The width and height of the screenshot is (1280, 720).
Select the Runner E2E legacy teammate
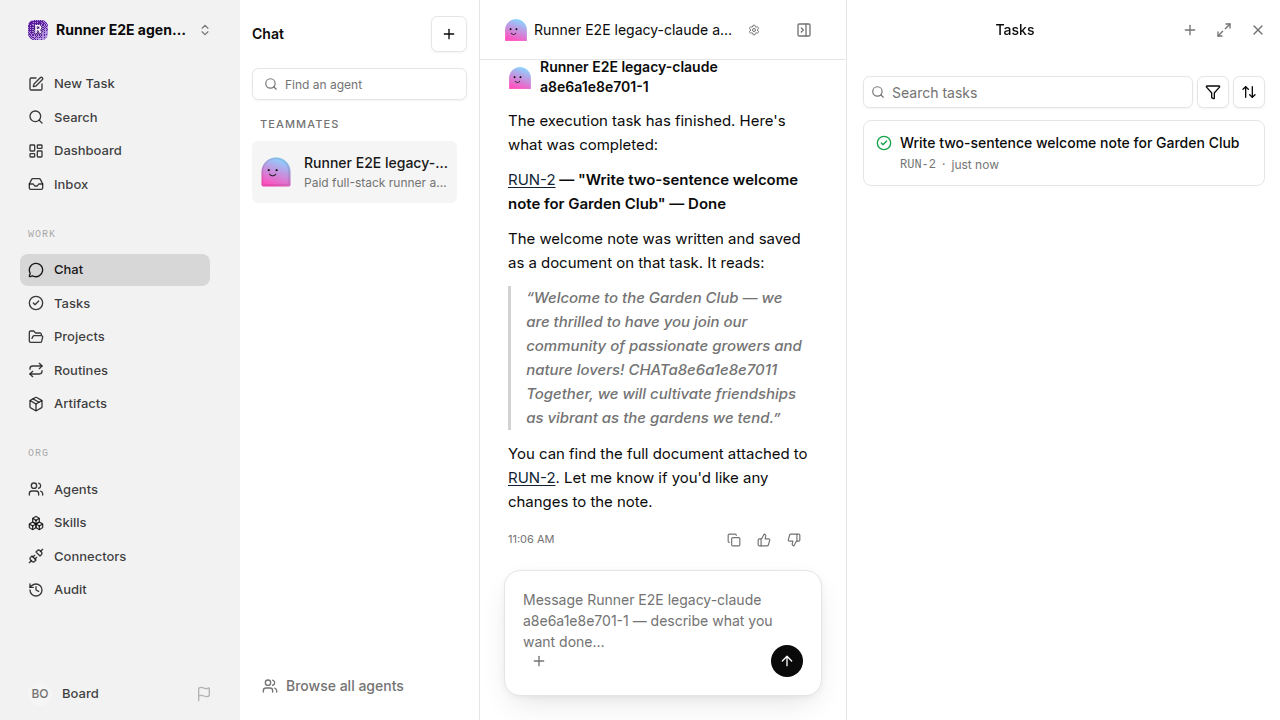coord(354,172)
